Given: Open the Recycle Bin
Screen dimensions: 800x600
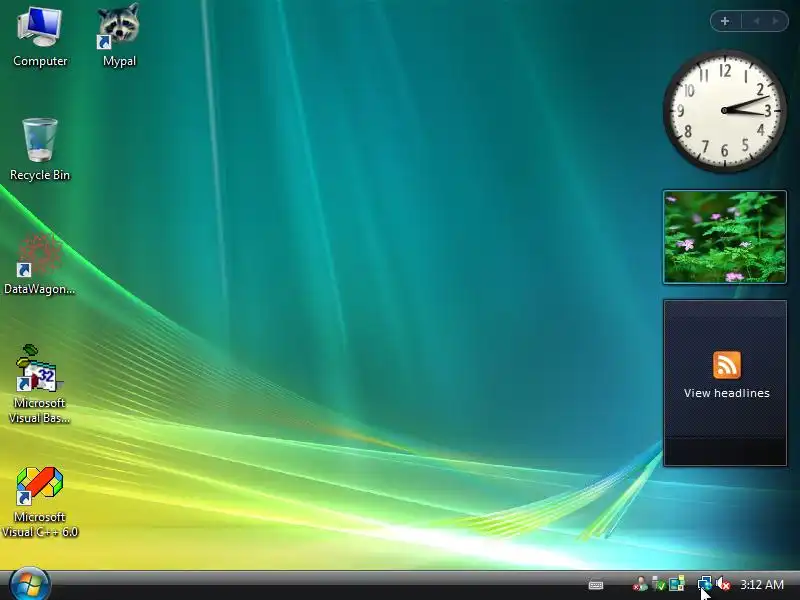Looking at the screenshot, I should click(40, 150).
